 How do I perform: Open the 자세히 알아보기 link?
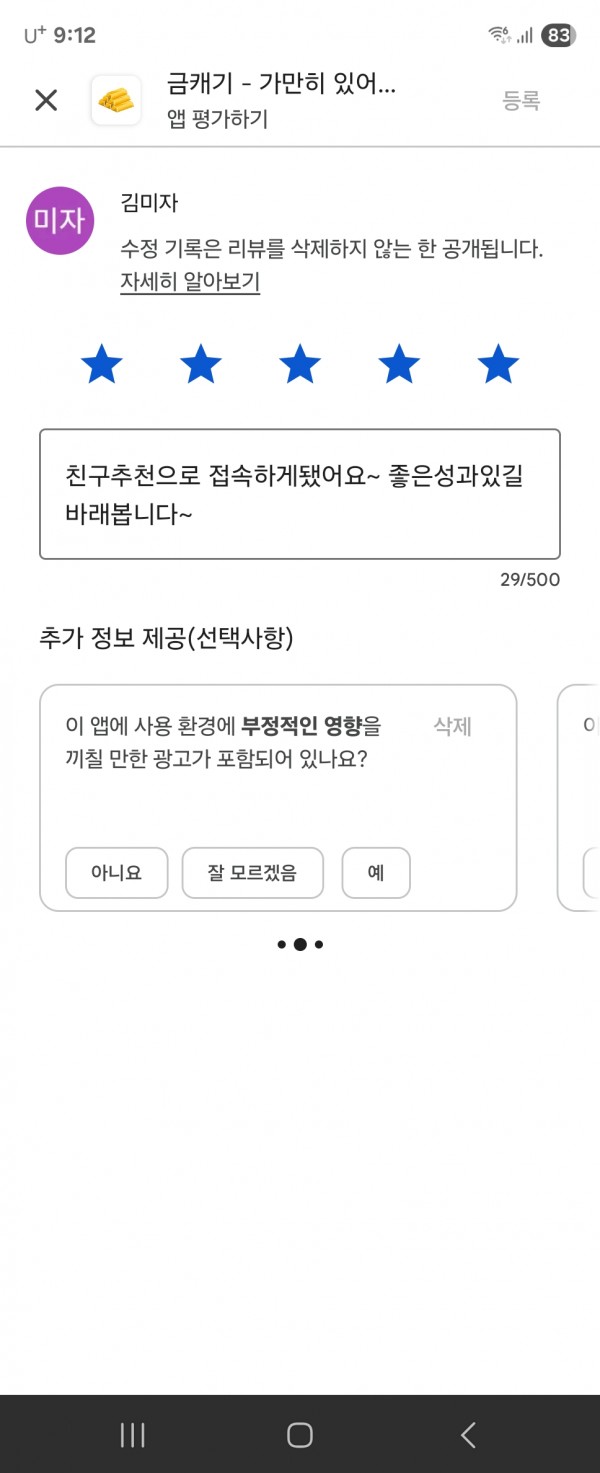(x=190, y=282)
